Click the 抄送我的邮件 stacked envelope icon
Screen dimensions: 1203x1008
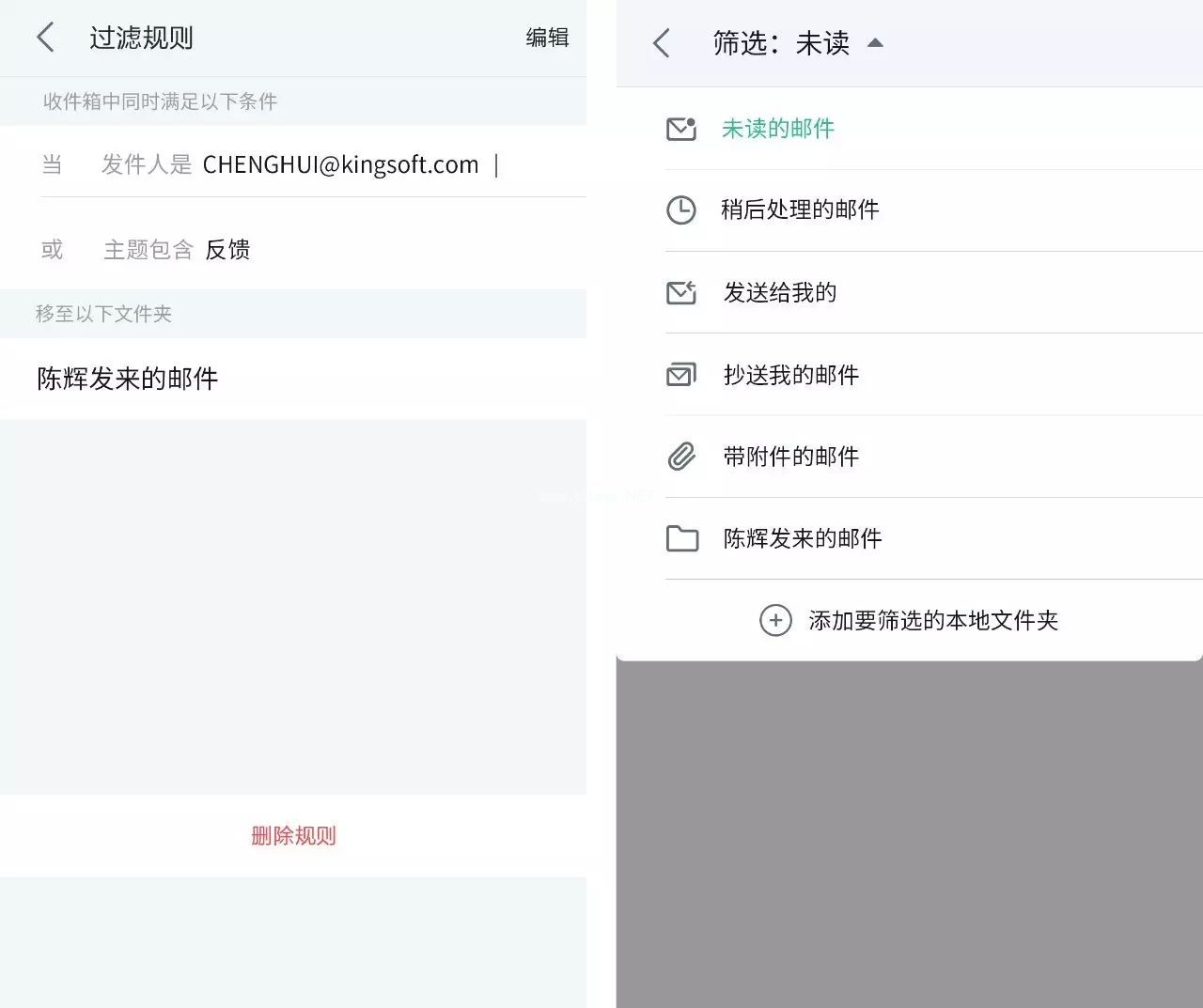681,376
